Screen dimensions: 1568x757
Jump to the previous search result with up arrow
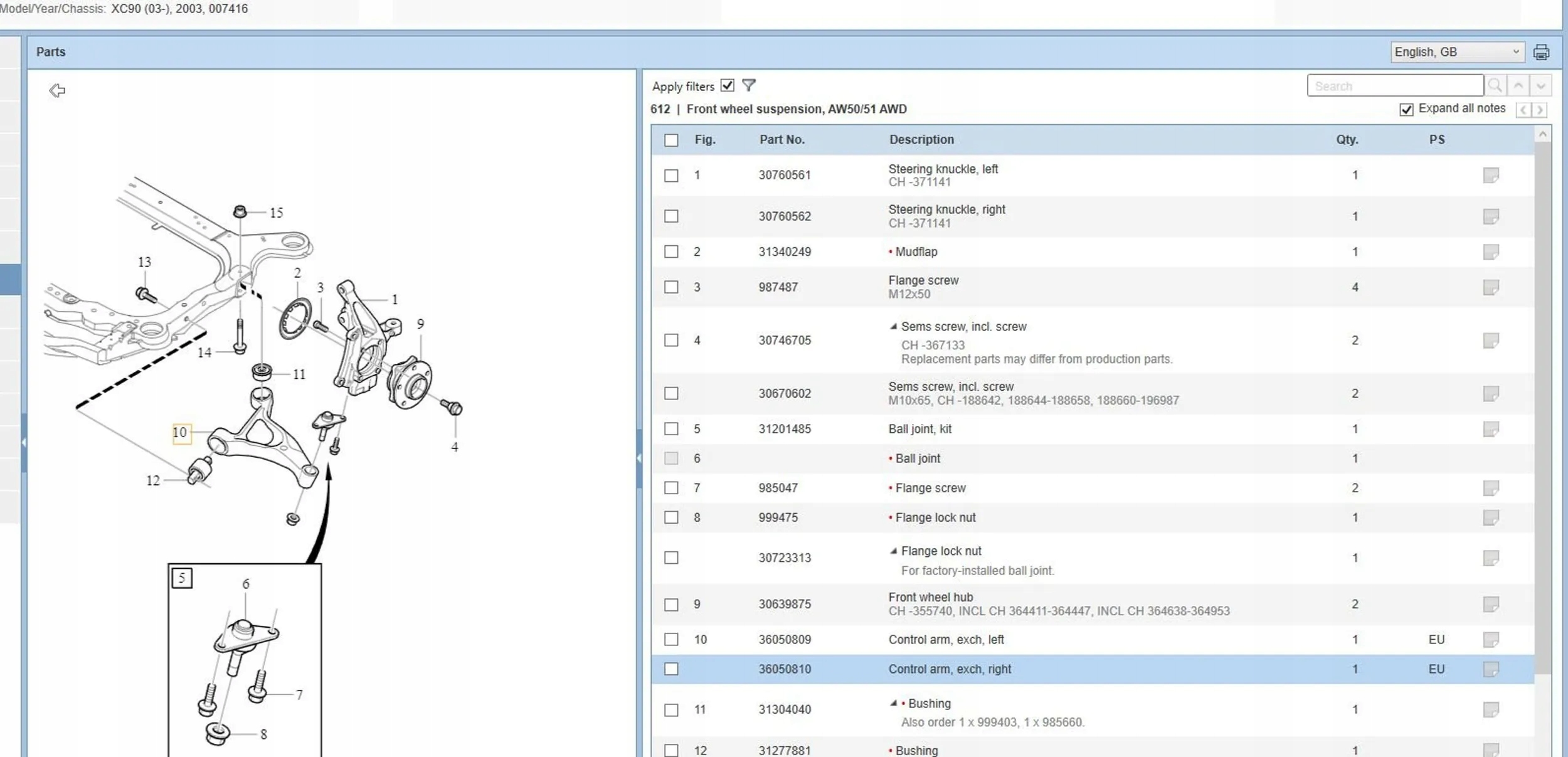coord(1518,85)
